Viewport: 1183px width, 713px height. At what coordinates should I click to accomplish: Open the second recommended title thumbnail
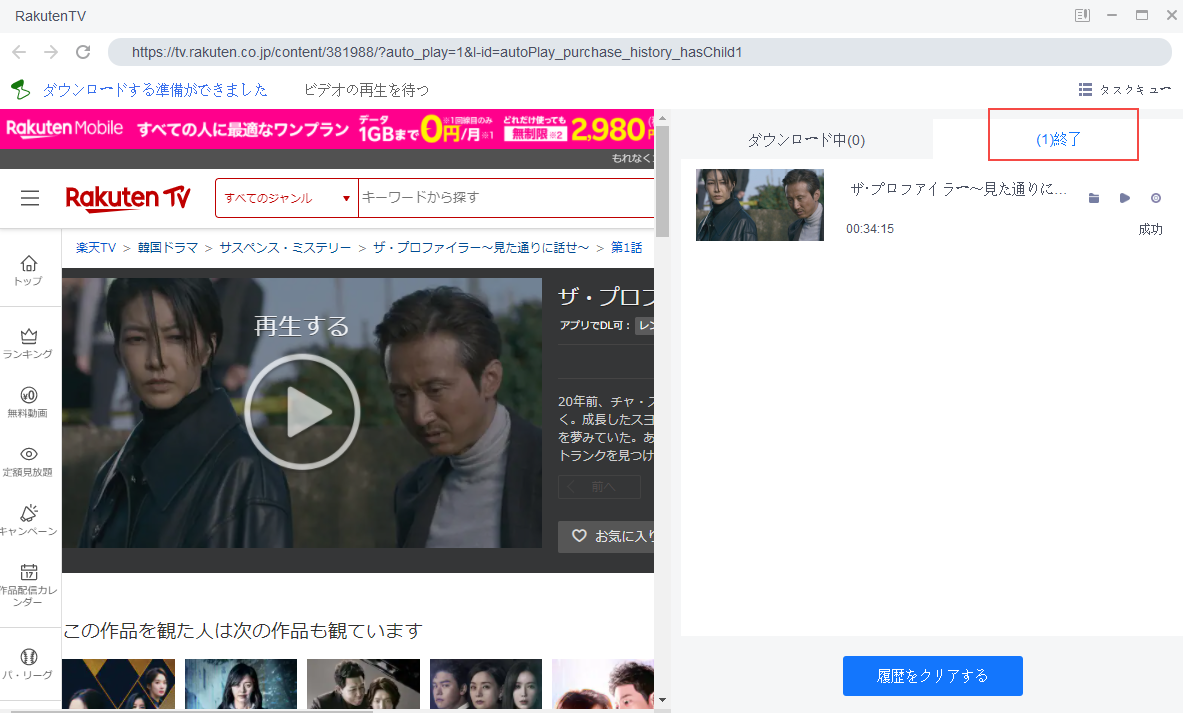241,684
